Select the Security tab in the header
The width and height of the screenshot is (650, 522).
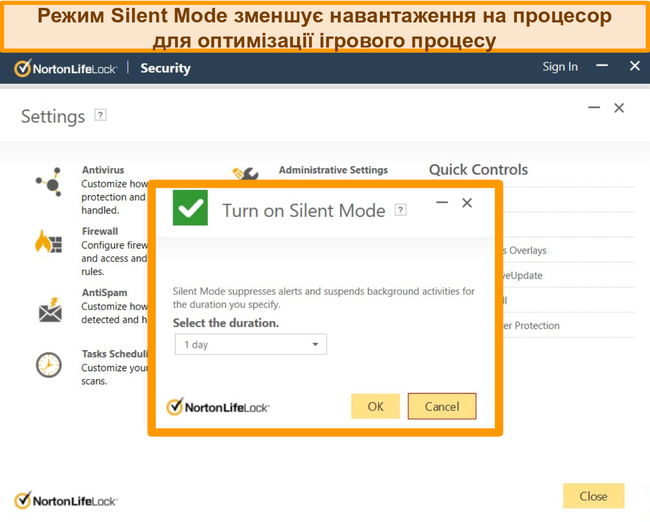(165, 68)
